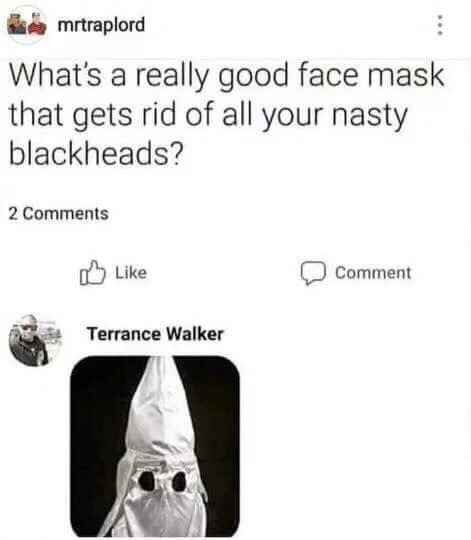Image resolution: width=471 pixels, height=540 pixels.
Task: Show more options via vertical dots
Action: pos(440,25)
